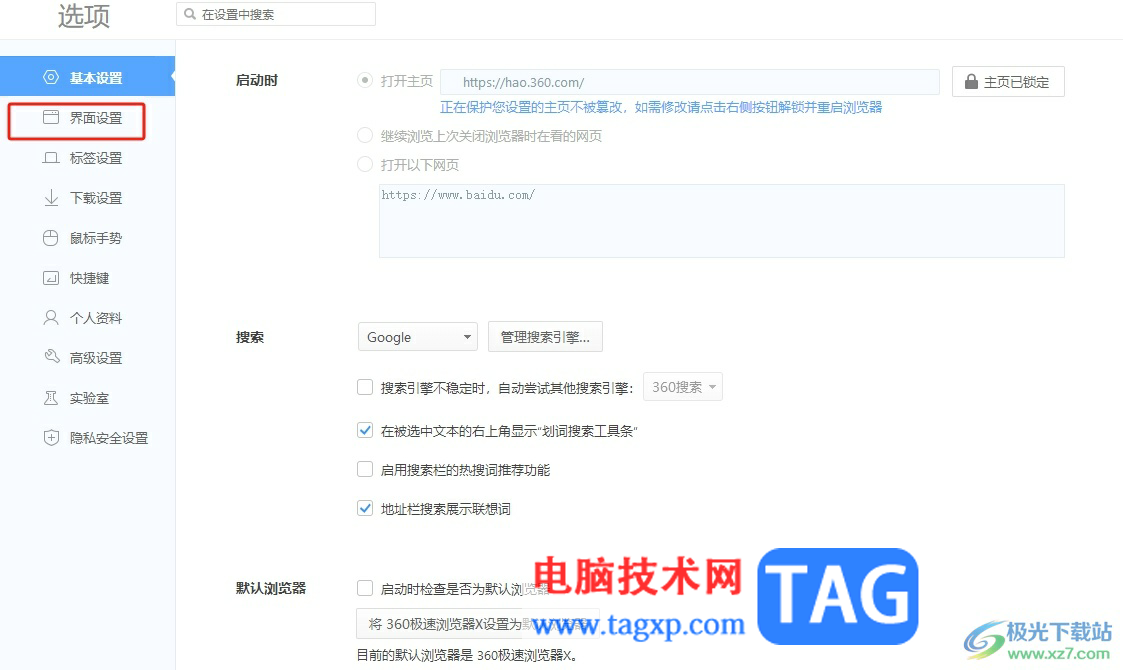Open 界面设置 menu item
This screenshot has height=670, width=1123.
pyautogui.click(x=87, y=118)
